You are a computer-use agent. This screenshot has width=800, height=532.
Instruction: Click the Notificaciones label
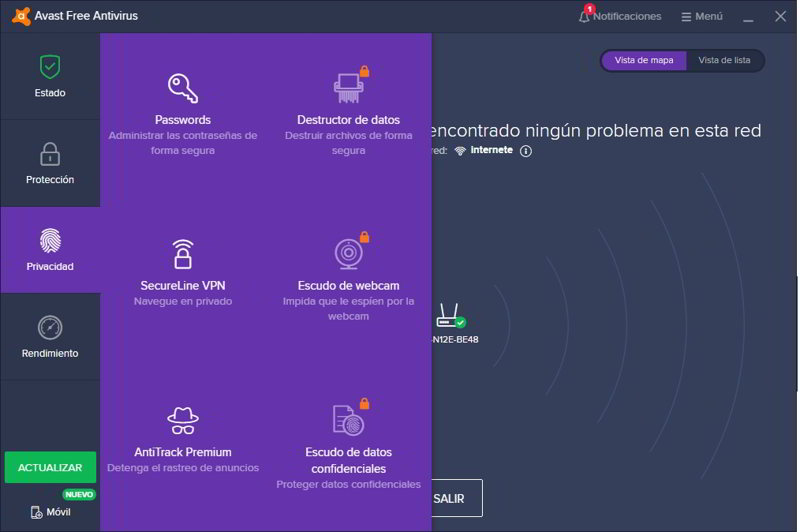627,16
